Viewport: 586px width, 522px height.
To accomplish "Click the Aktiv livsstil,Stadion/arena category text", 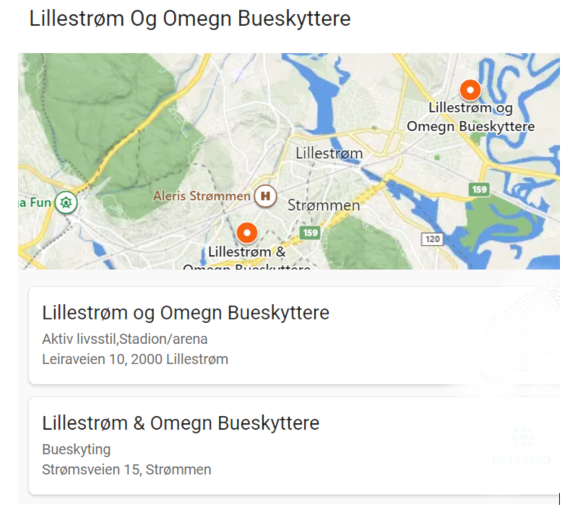I will [125, 339].
